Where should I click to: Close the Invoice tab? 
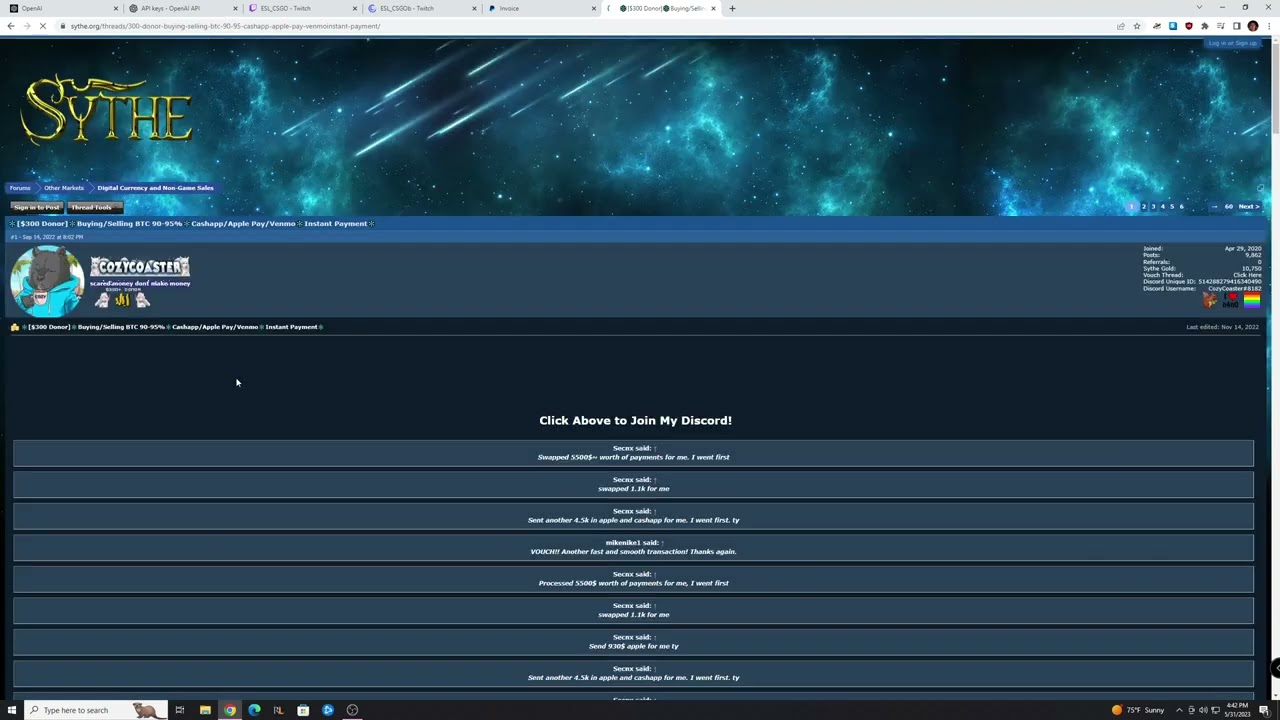click(594, 8)
